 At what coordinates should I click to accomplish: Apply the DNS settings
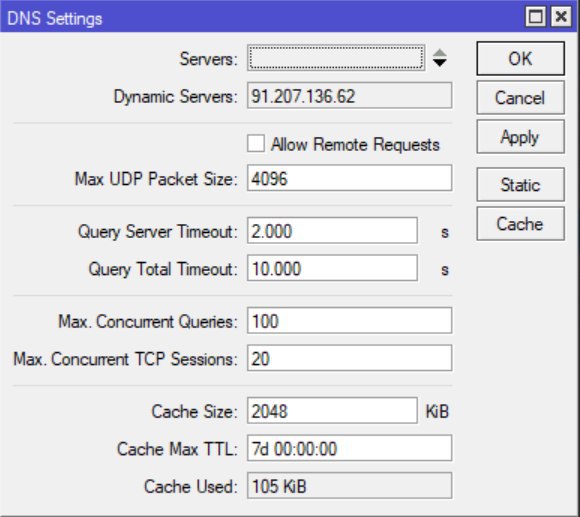pos(520,137)
